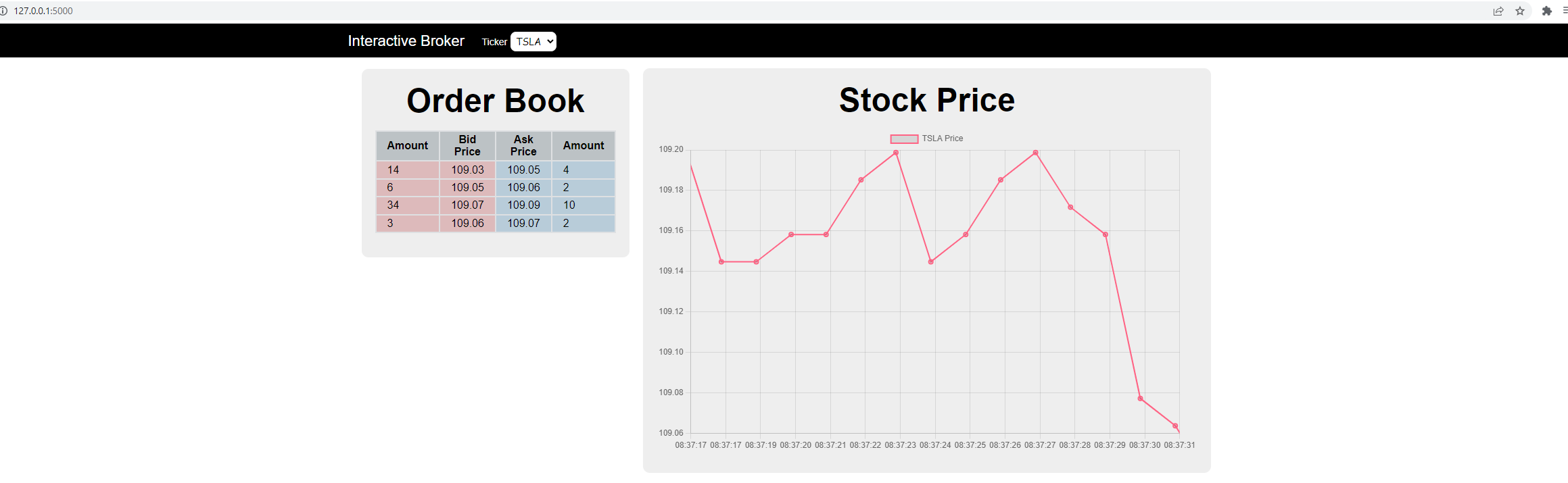Click the Stock Price heading
Image resolution: width=1568 pixels, height=483 pixels.
926,100
